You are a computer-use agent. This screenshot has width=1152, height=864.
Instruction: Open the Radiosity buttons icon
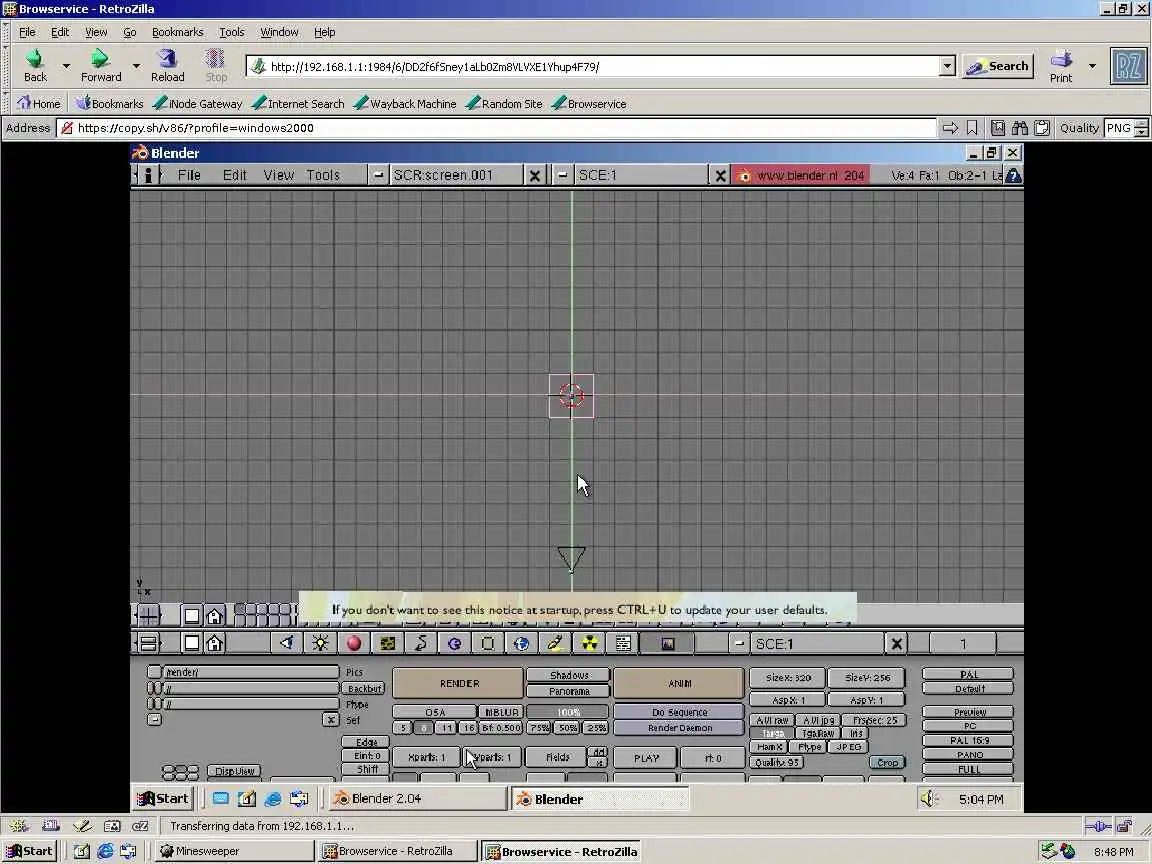pos(589,644)
